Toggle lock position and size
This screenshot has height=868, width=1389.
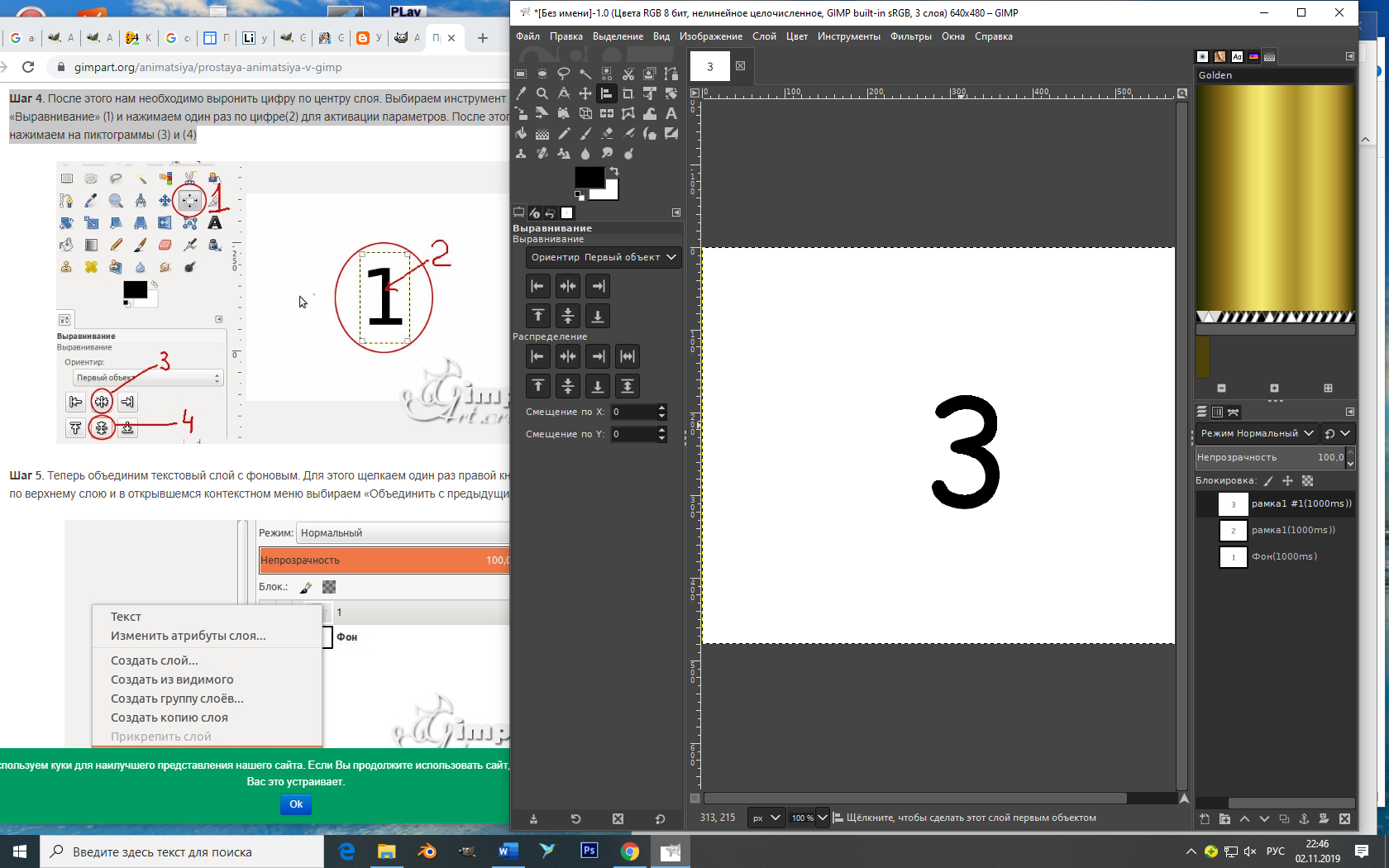point(1287,480)
